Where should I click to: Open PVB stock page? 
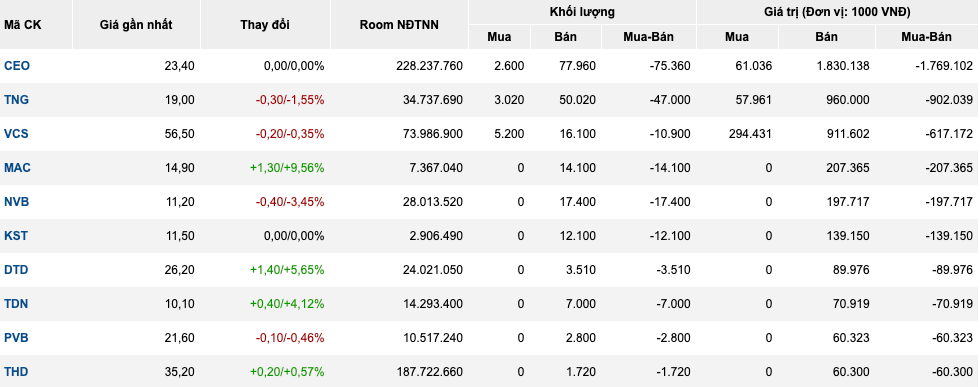(x=16, y=338)
